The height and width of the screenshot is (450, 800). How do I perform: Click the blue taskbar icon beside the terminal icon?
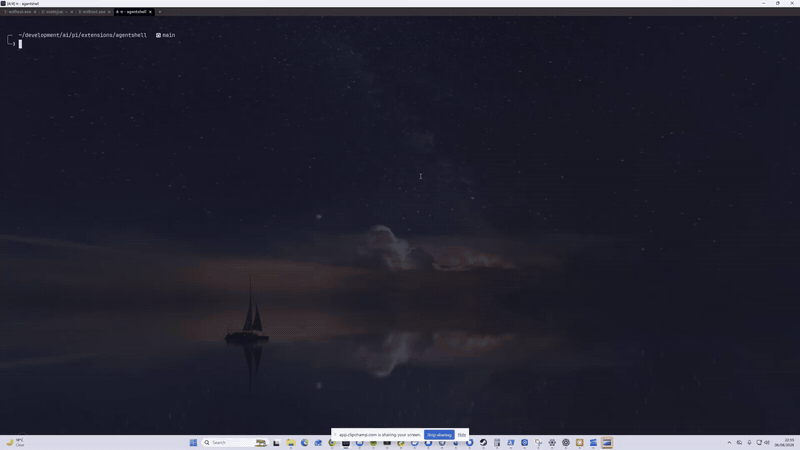(x=593, y=442)
